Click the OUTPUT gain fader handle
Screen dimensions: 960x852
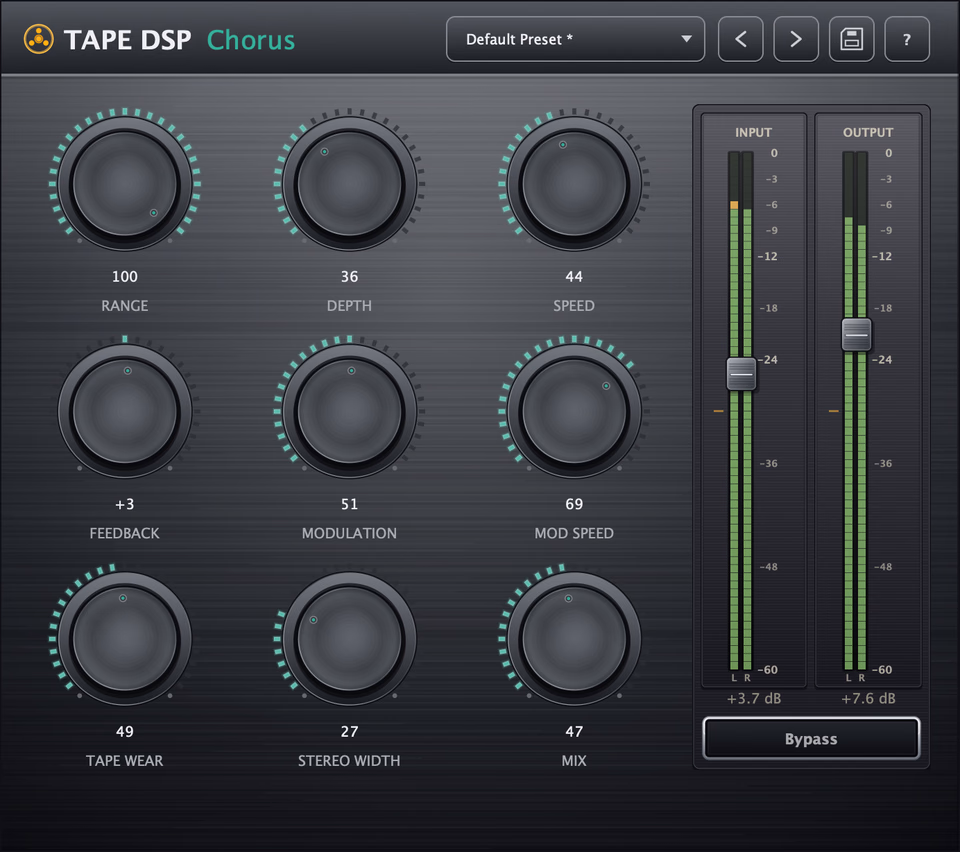[x=856, y=334]
